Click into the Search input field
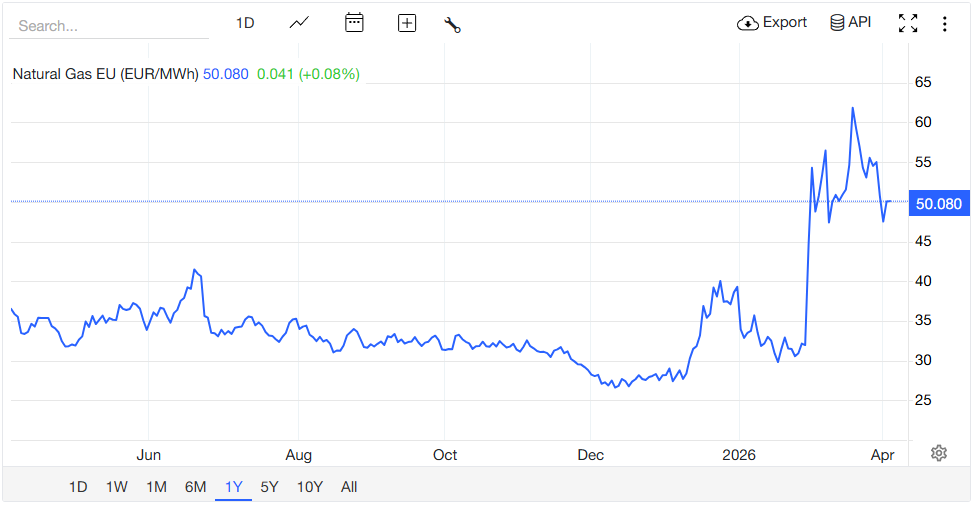 click(x=108, y=26)
